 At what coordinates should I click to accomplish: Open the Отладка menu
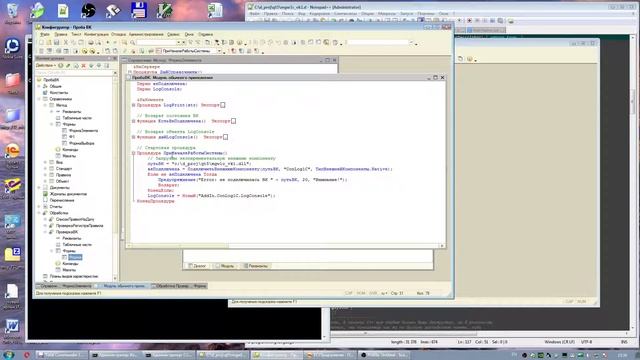[118, 34]
